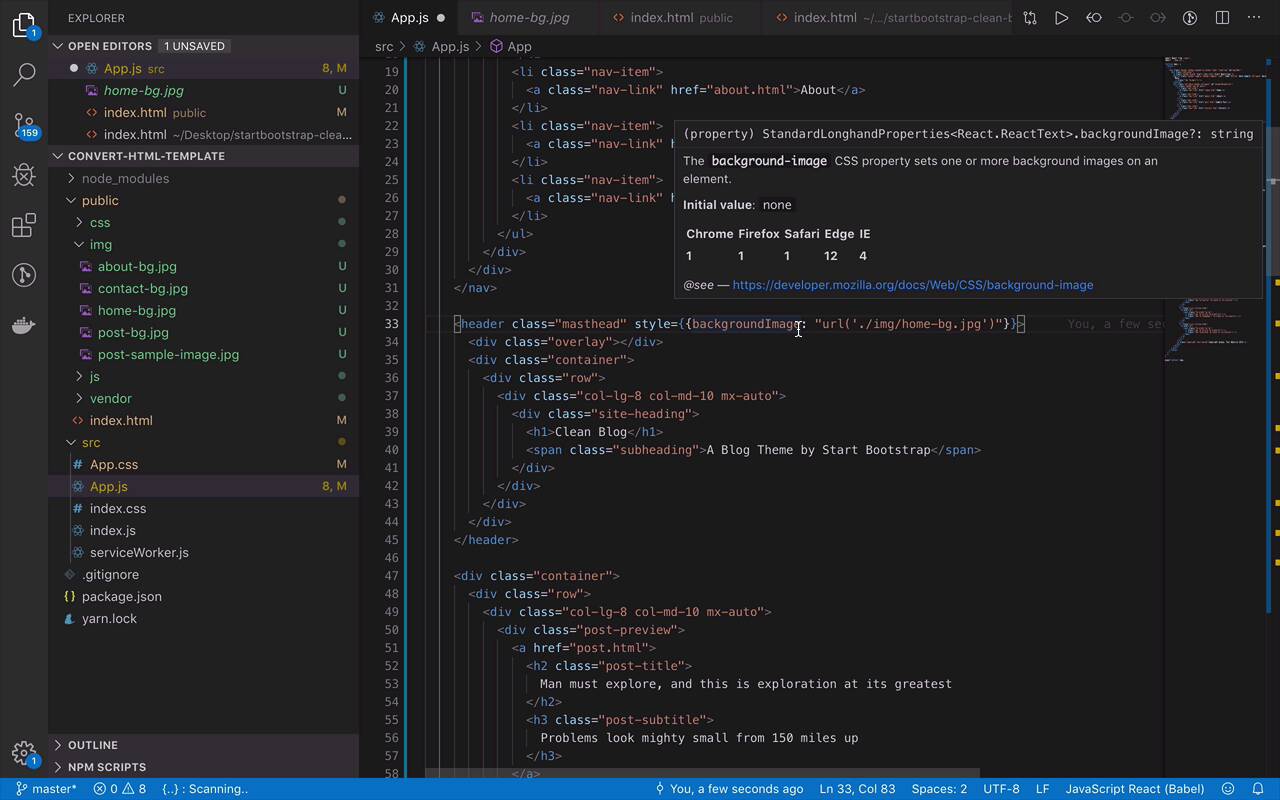The width and height of the screenshot is (1280, 800).
Task: Change the UTF-8 file encoding
Action: point(1001,789)
